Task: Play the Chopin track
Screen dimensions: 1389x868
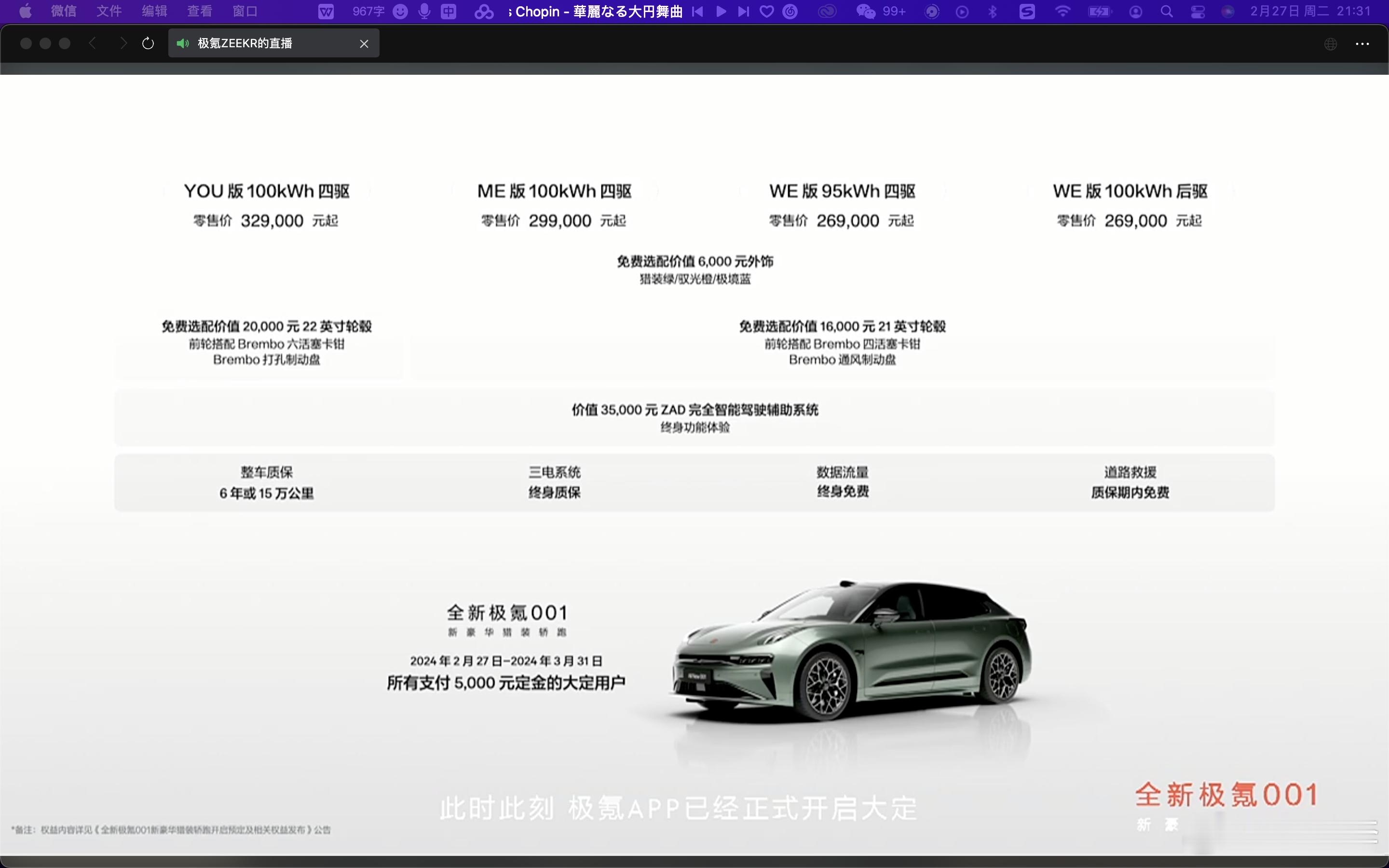Action: point(722,12)
